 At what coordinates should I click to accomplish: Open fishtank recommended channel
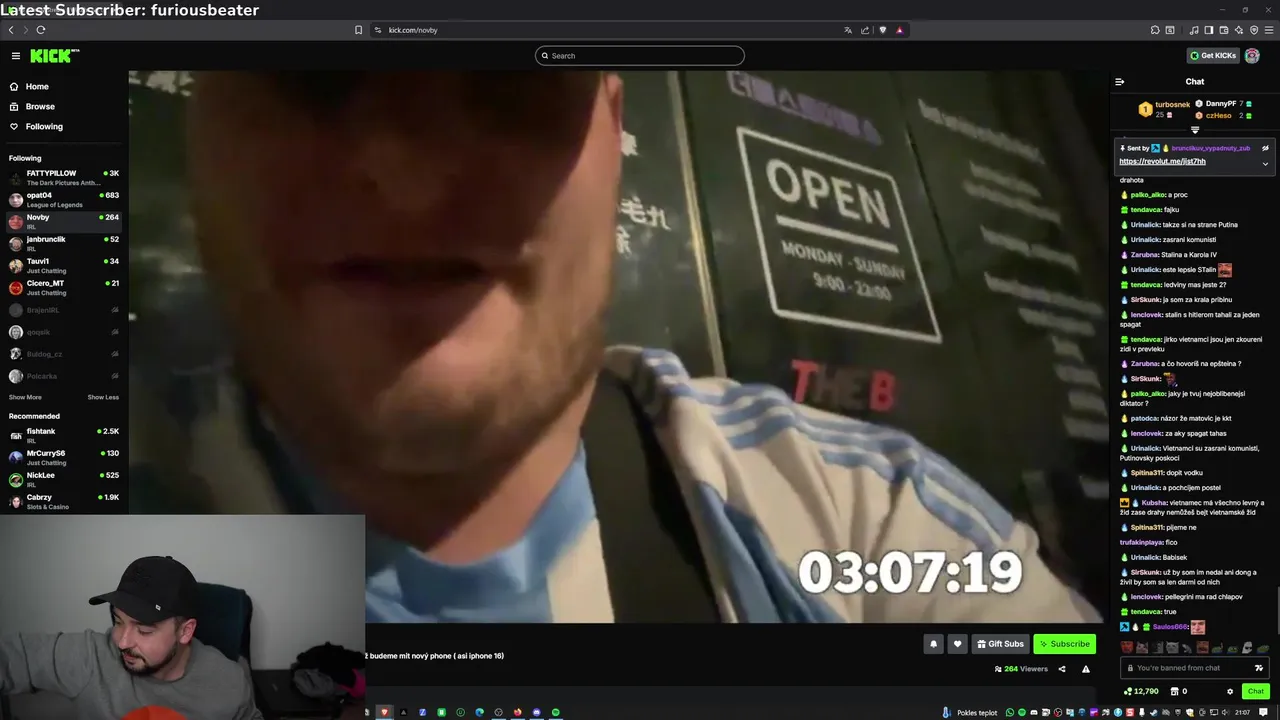pos(62,435)
